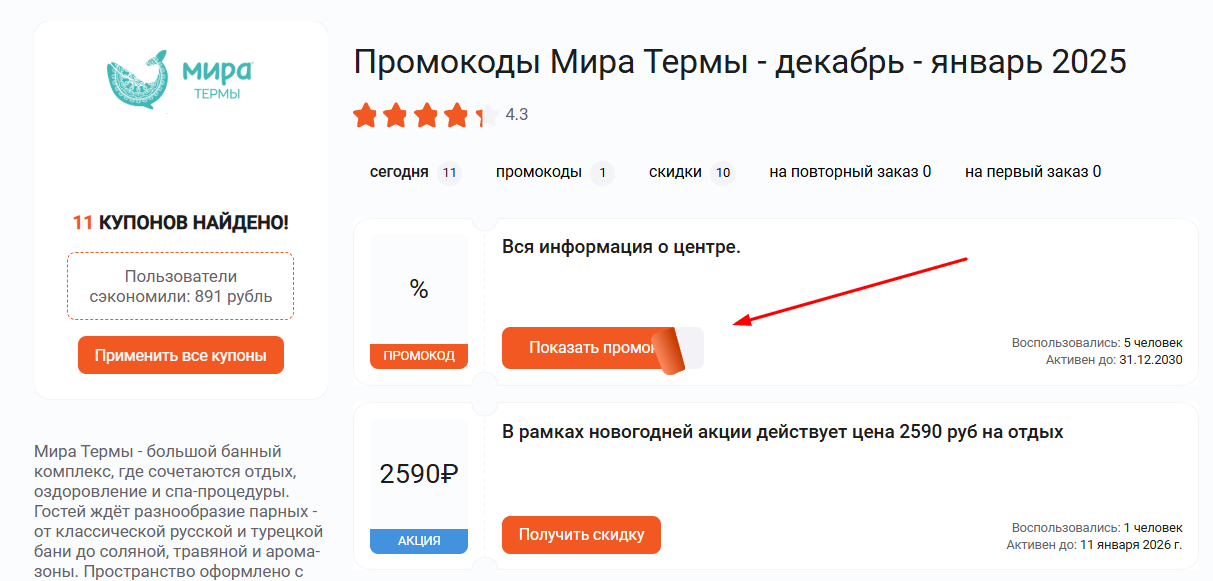This screenshot has width=1213, height=581.
Task: Click the orange ПРОМОКОД badge
Action: pyautogui.click(x=419, y=355)
